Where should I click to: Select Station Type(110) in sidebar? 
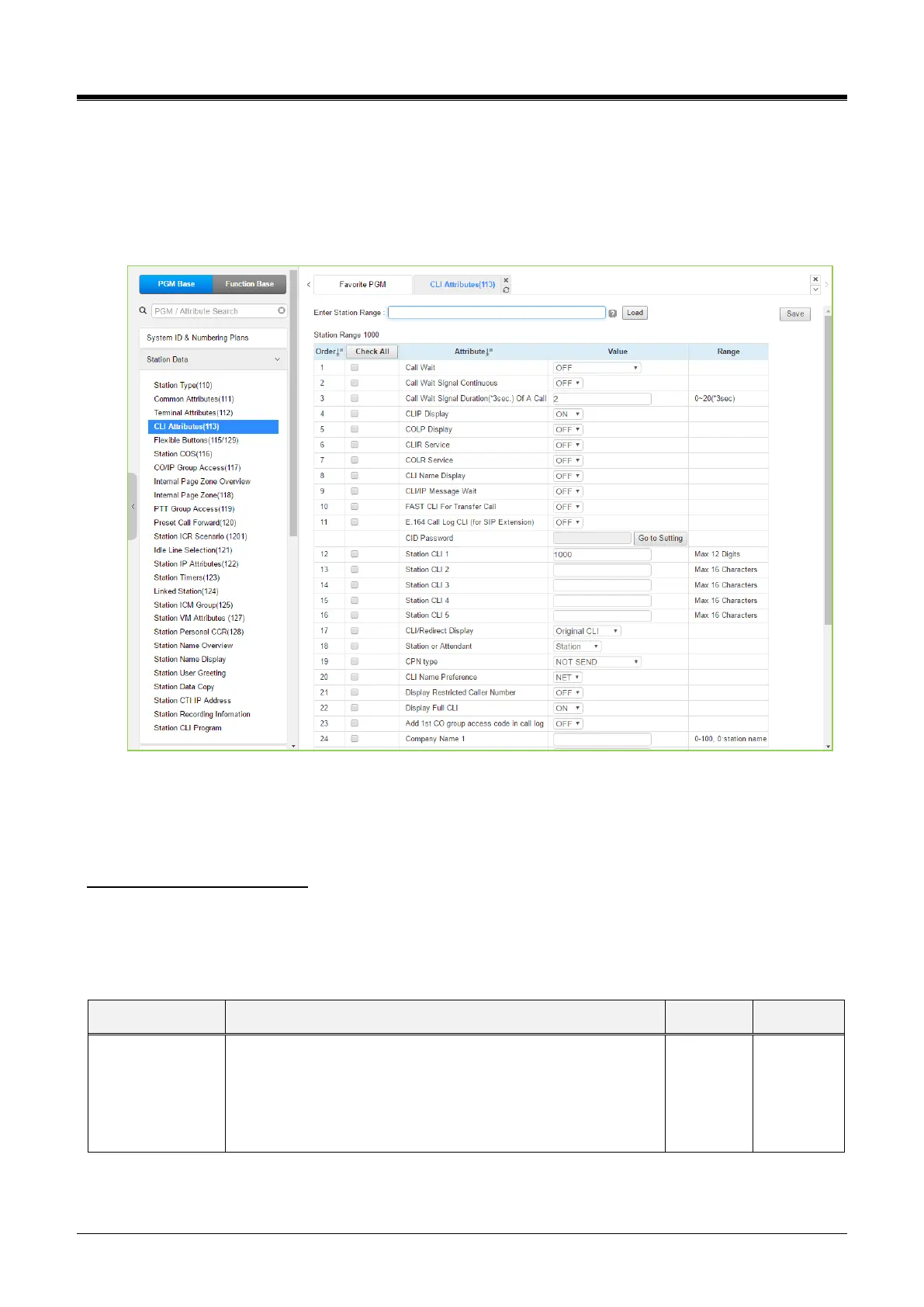tap(183, 385)
